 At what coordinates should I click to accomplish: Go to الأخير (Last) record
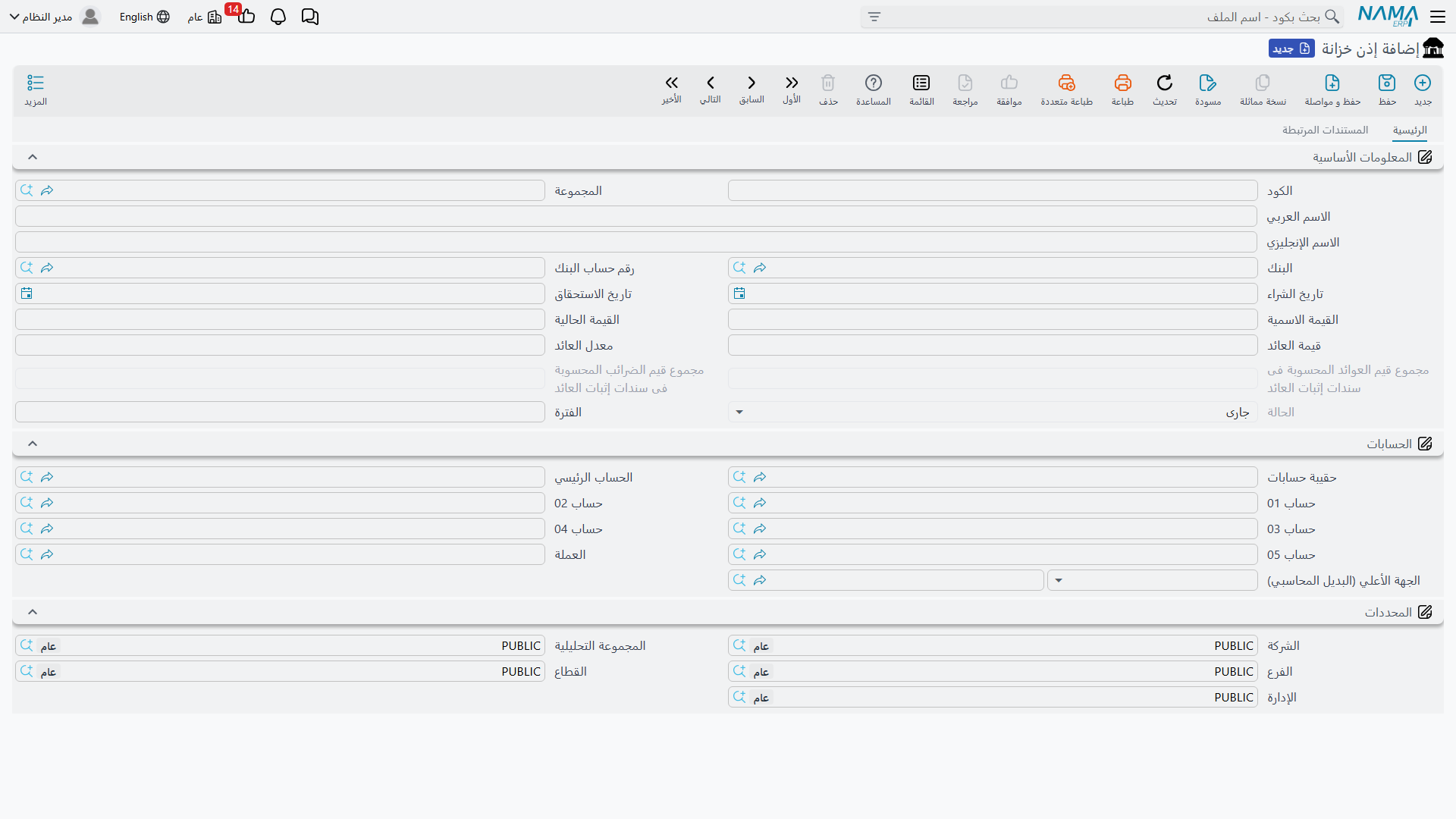671,83
